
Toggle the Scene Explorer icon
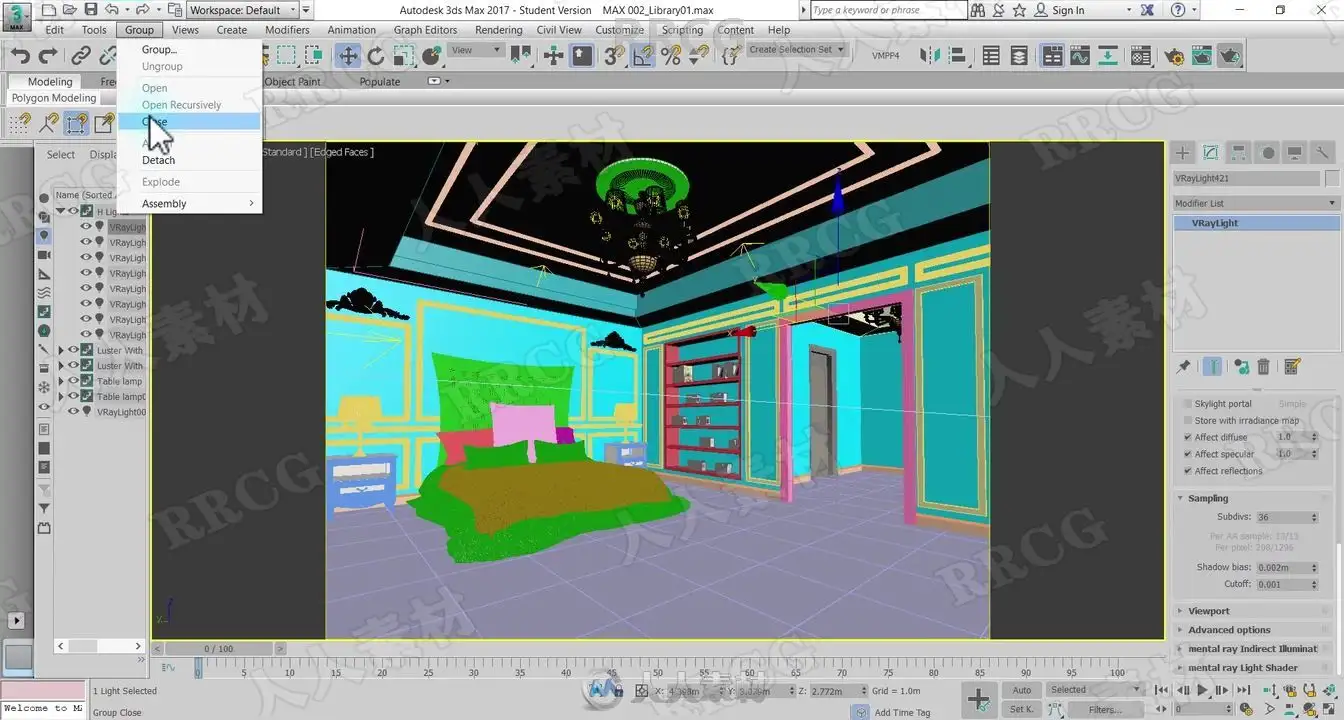(x=991, y=56)
